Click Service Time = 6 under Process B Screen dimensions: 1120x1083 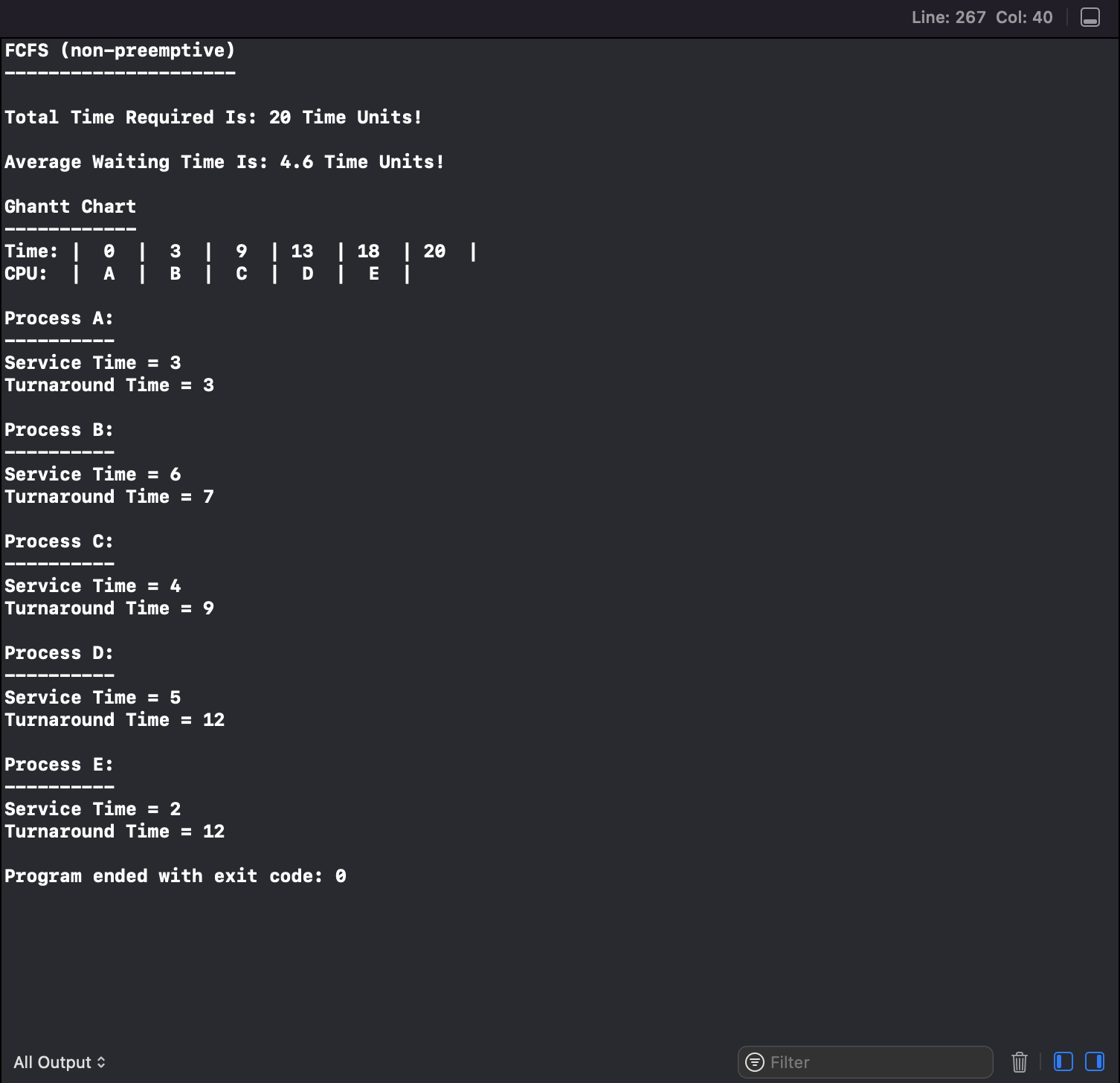pyautogui.click(x=92, y=474)
